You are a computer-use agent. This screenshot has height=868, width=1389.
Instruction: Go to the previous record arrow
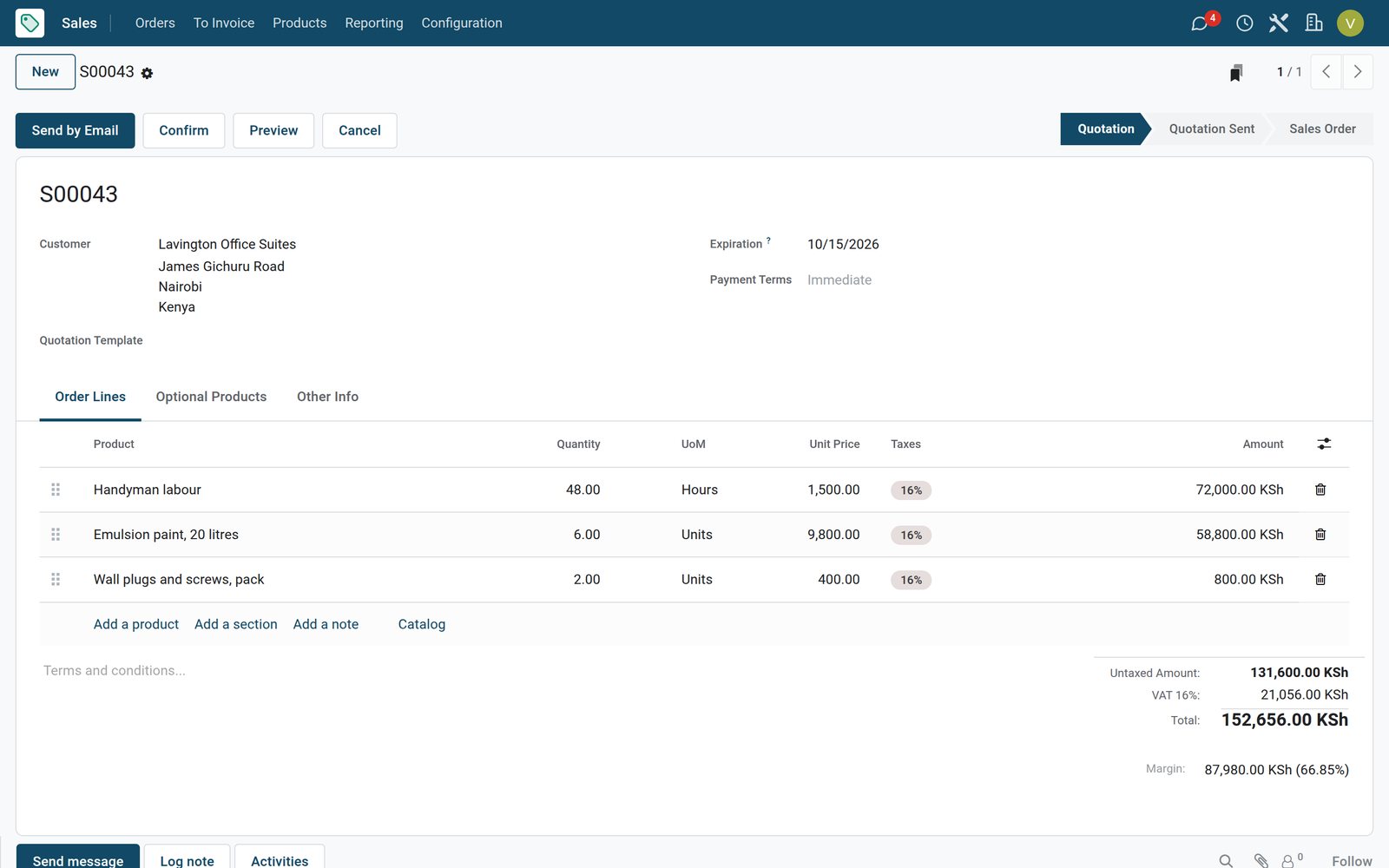1326,72
